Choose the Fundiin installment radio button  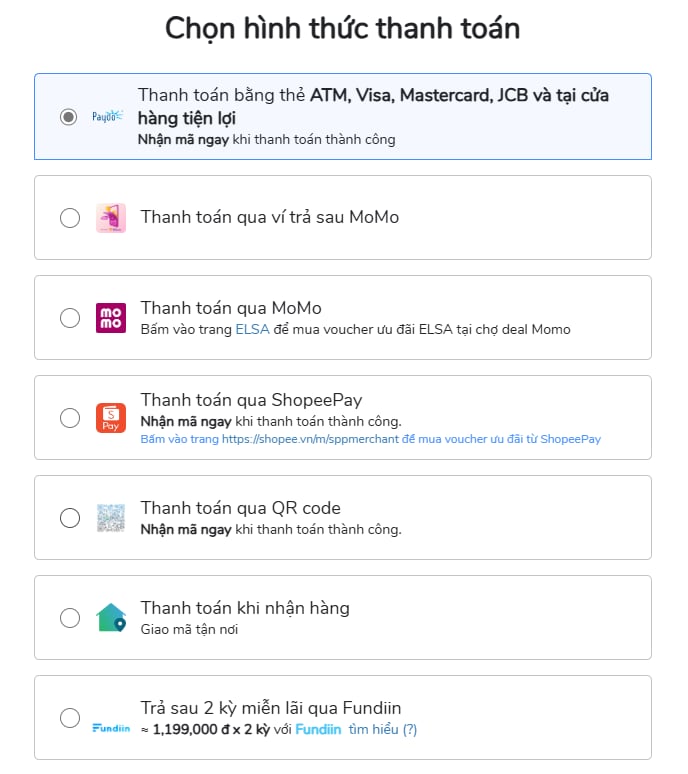point(70,718)
